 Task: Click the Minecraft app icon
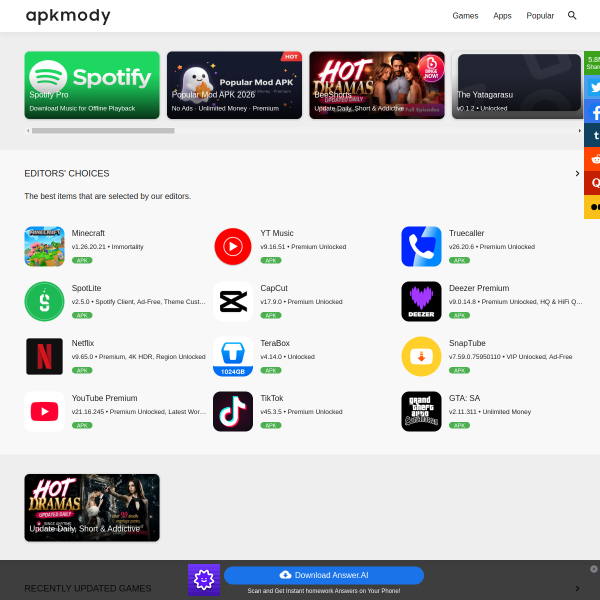pos(44,246)
